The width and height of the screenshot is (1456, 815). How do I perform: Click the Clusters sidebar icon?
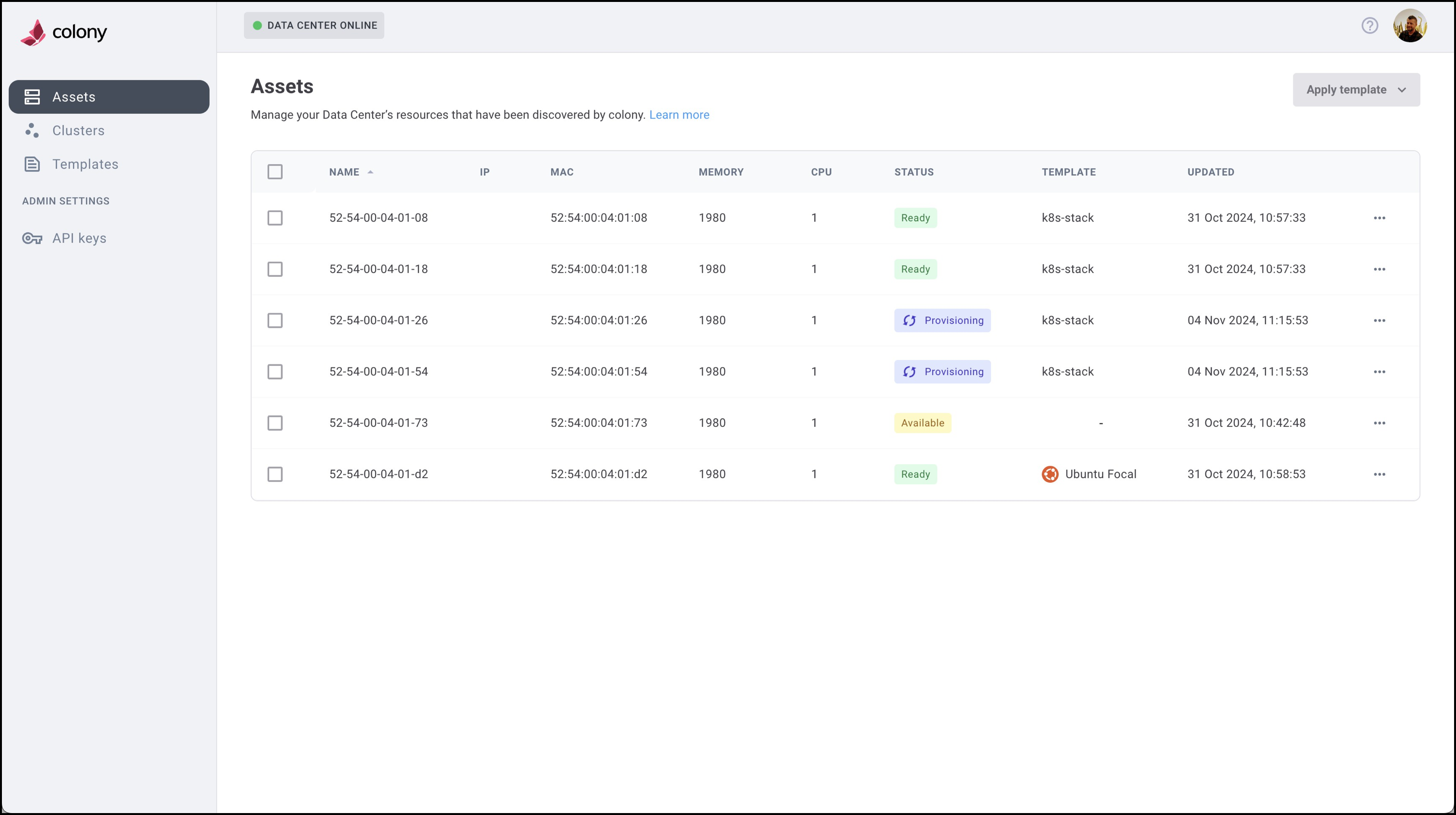(x=32, y=130)
